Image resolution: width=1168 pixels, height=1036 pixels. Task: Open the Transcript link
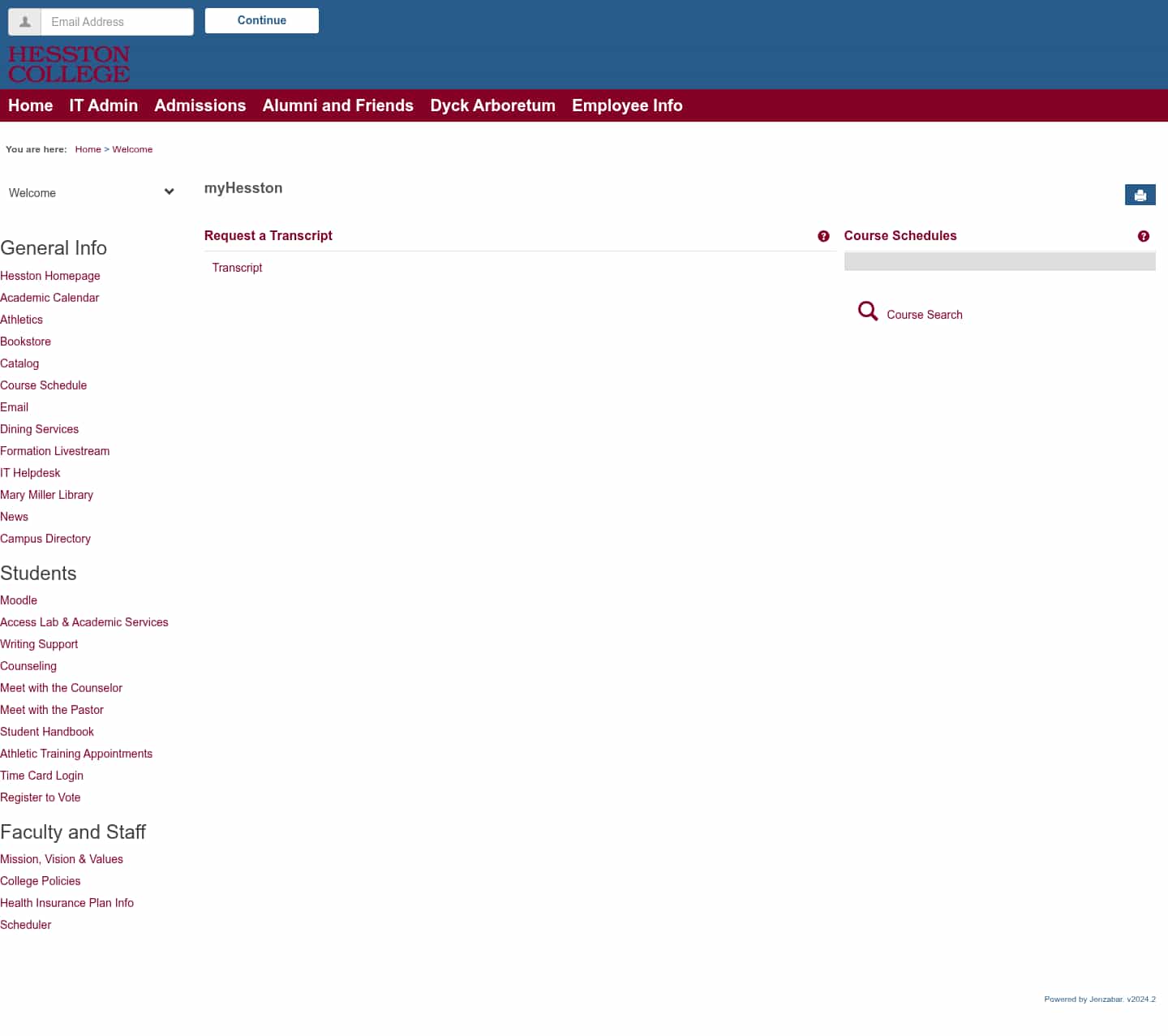(237, 268)
